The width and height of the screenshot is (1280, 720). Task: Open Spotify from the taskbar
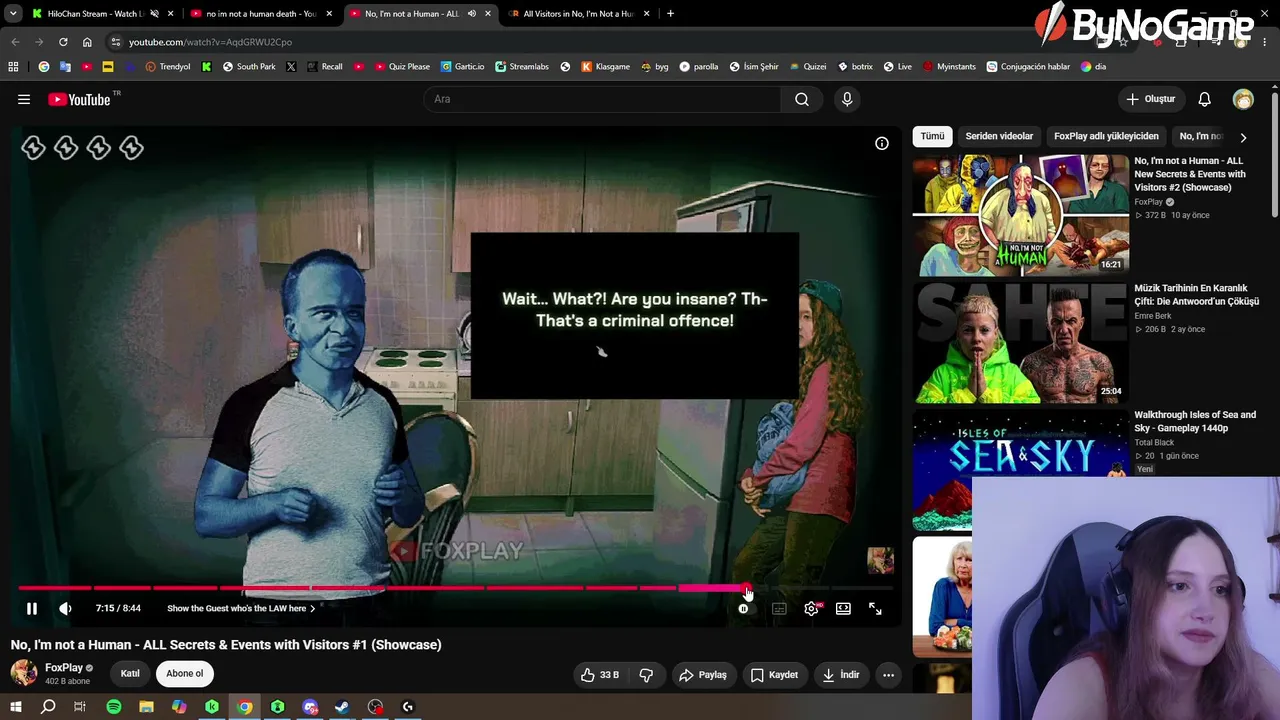click(114, 707)
